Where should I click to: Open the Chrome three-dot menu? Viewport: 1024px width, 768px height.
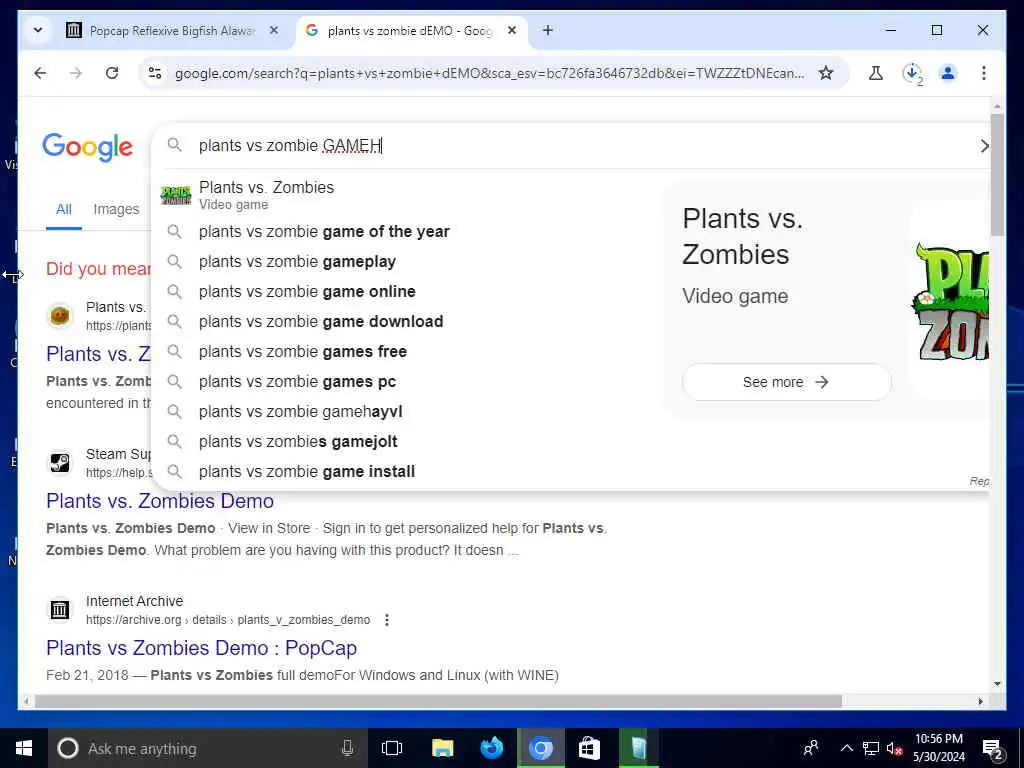pyautogui.click(x=984, y=73)
